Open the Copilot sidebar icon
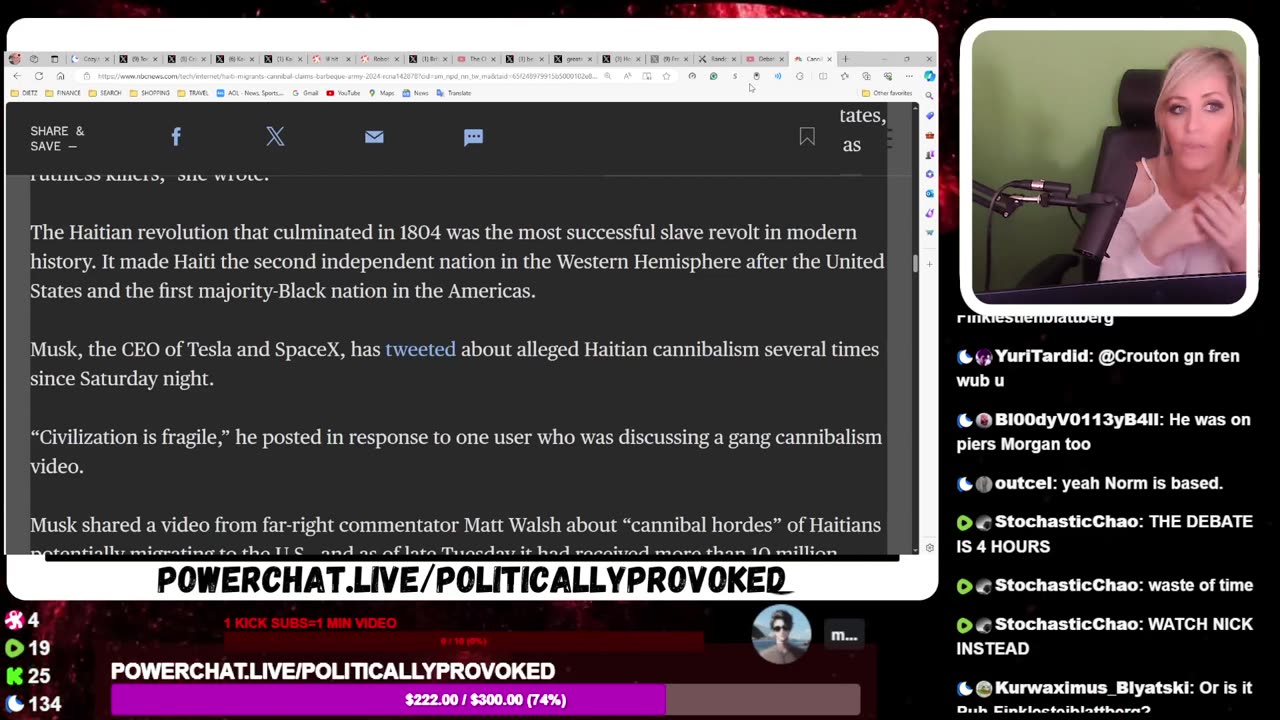This screenshot has height=720, width=1280. point(929,76)
